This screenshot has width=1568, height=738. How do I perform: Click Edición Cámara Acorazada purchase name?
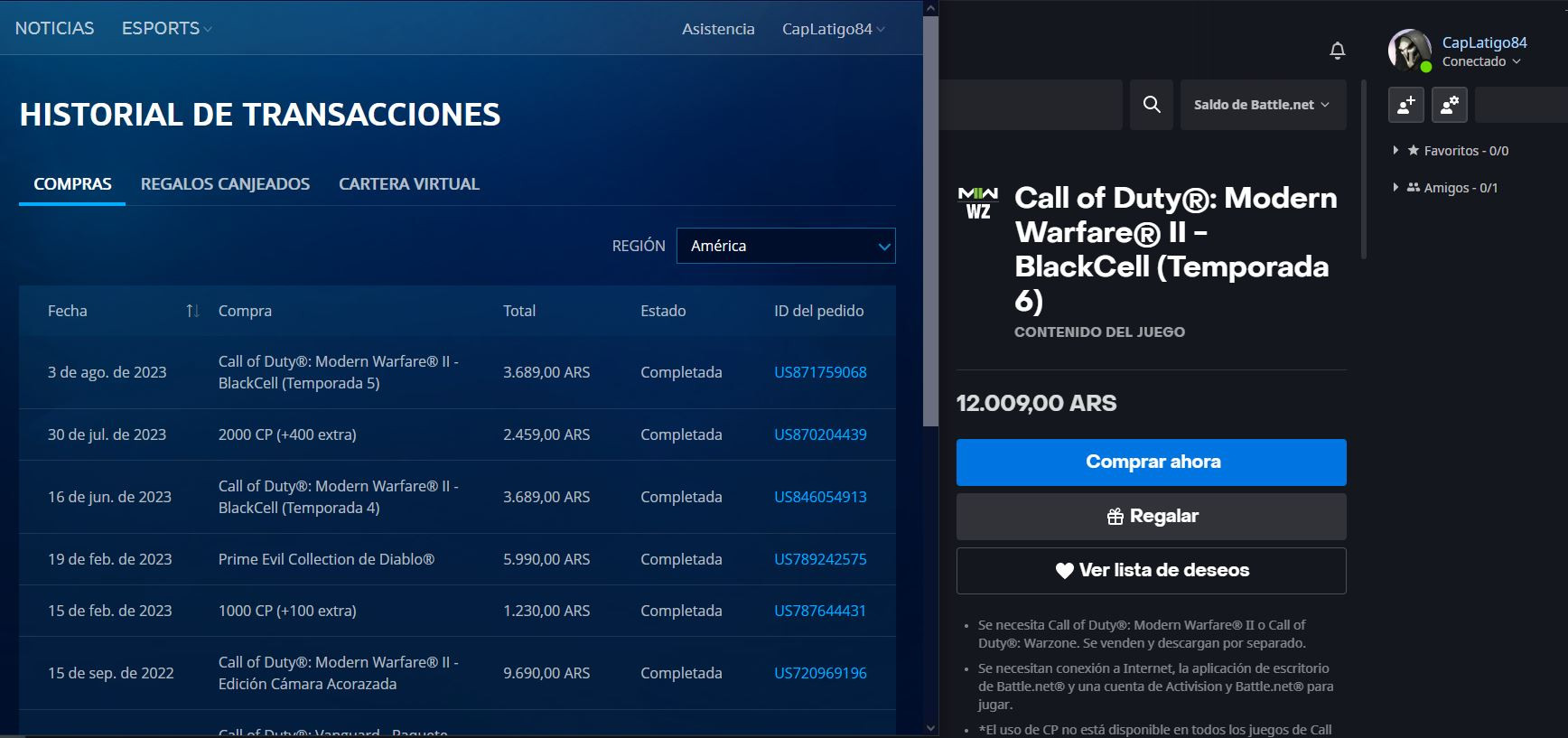[339, 673]
